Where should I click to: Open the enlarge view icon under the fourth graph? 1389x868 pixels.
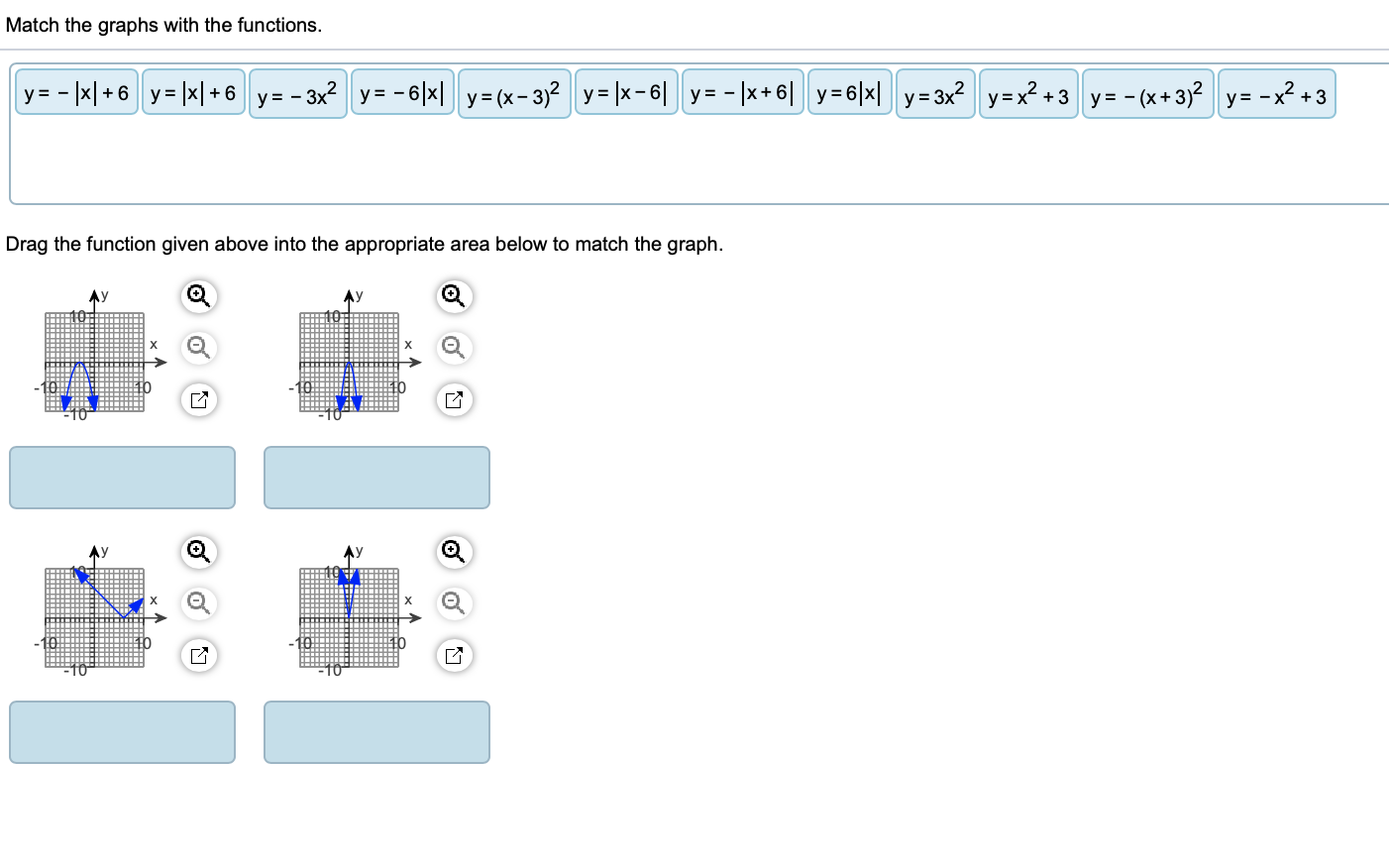coord(453,655)
